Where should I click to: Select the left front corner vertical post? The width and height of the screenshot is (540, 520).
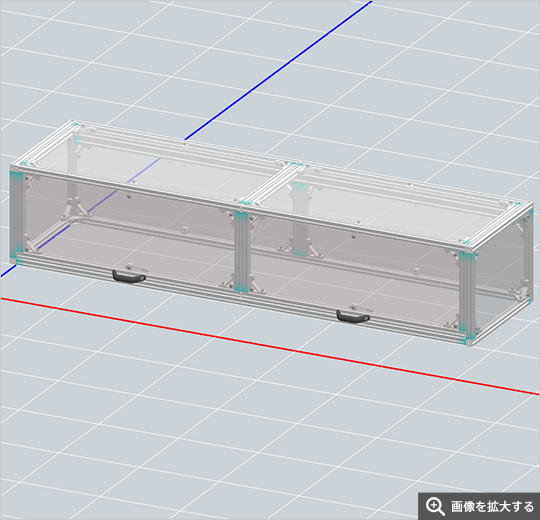(x=16, y=215)
